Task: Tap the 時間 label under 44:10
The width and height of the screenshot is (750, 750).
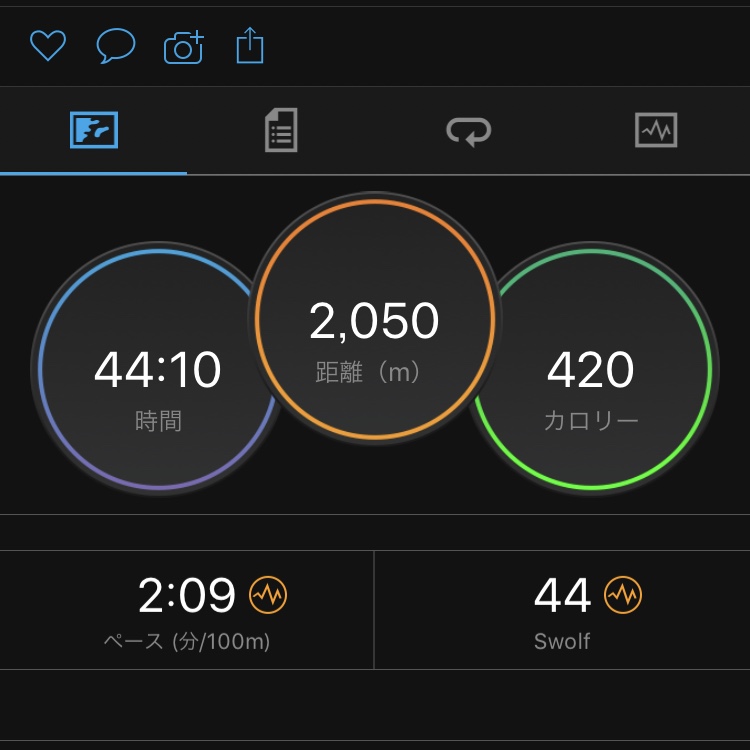Action: [158, 421]
